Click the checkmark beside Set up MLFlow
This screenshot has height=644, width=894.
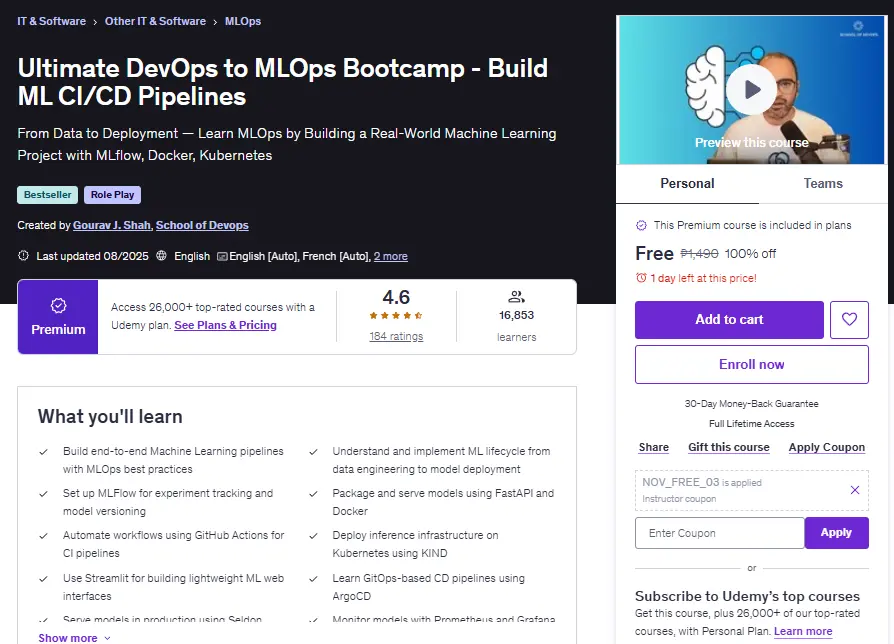(x=43, y=494)
